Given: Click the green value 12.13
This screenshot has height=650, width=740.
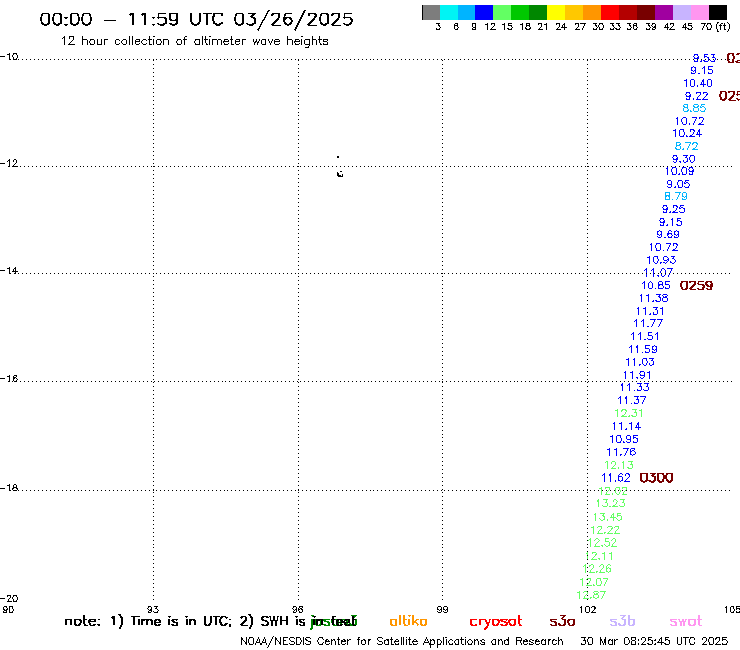Looking at the screenshot, I should (x=619, y=465).
